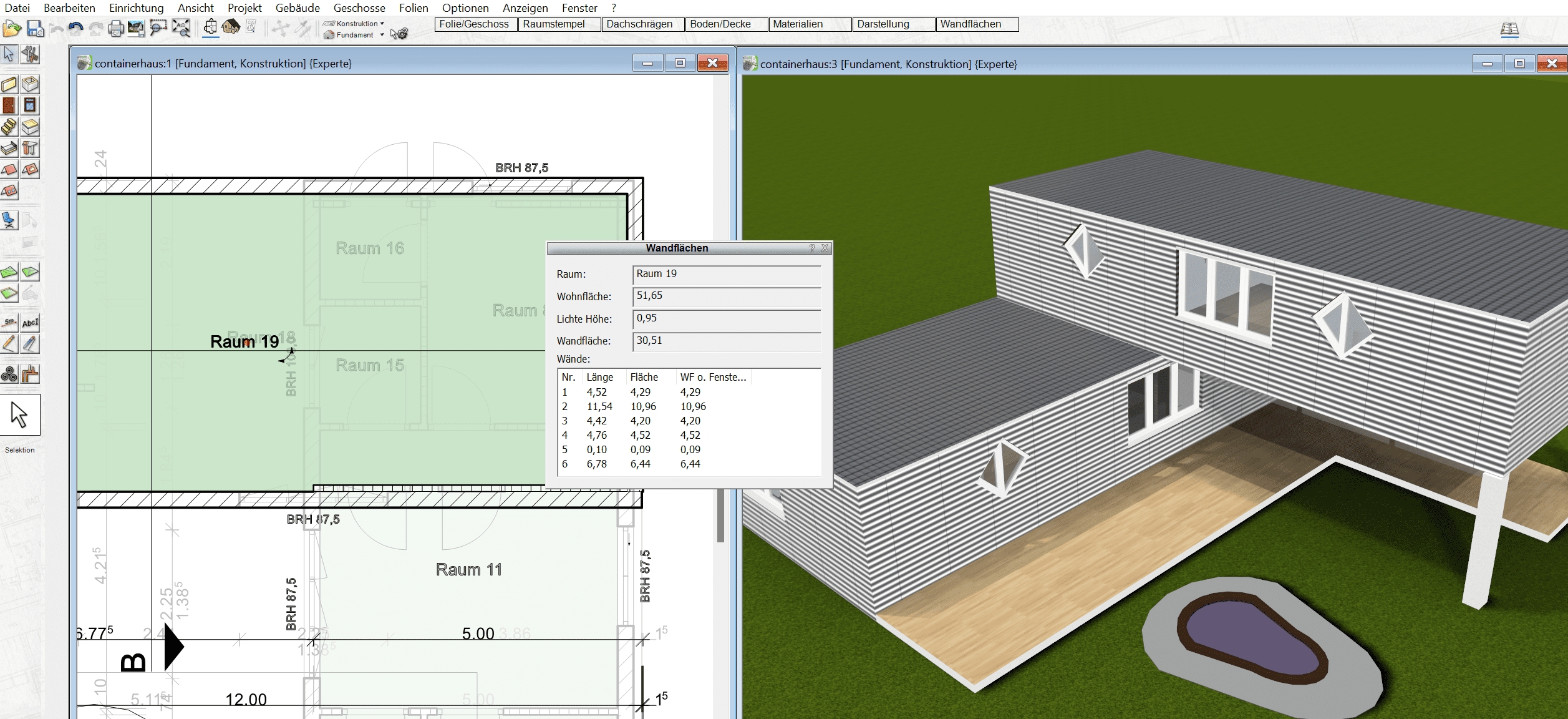
Task: Open the Datei menu
Action: coord(17,8)
